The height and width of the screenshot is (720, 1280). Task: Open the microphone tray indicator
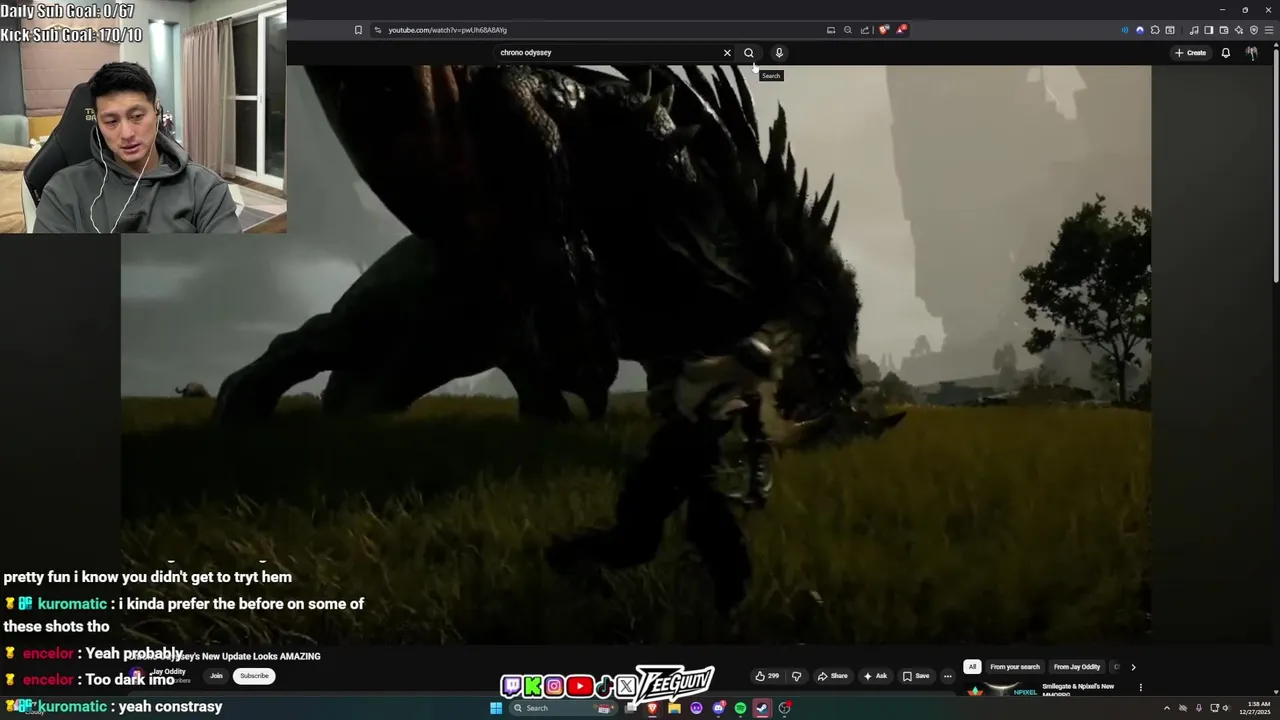(x=1199, y=708)
